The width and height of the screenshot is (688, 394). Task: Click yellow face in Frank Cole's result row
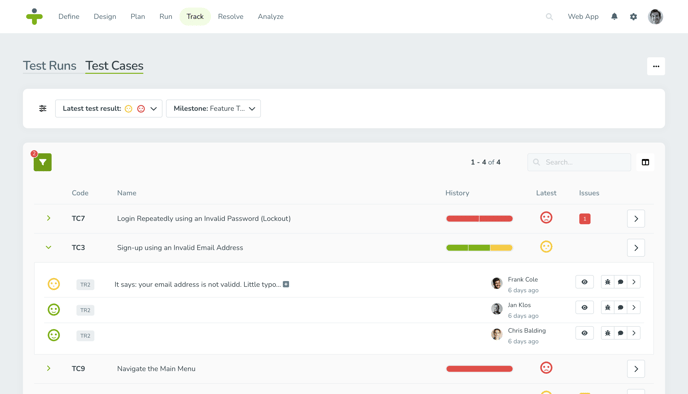pyautogui.click(x=54, y=284)
